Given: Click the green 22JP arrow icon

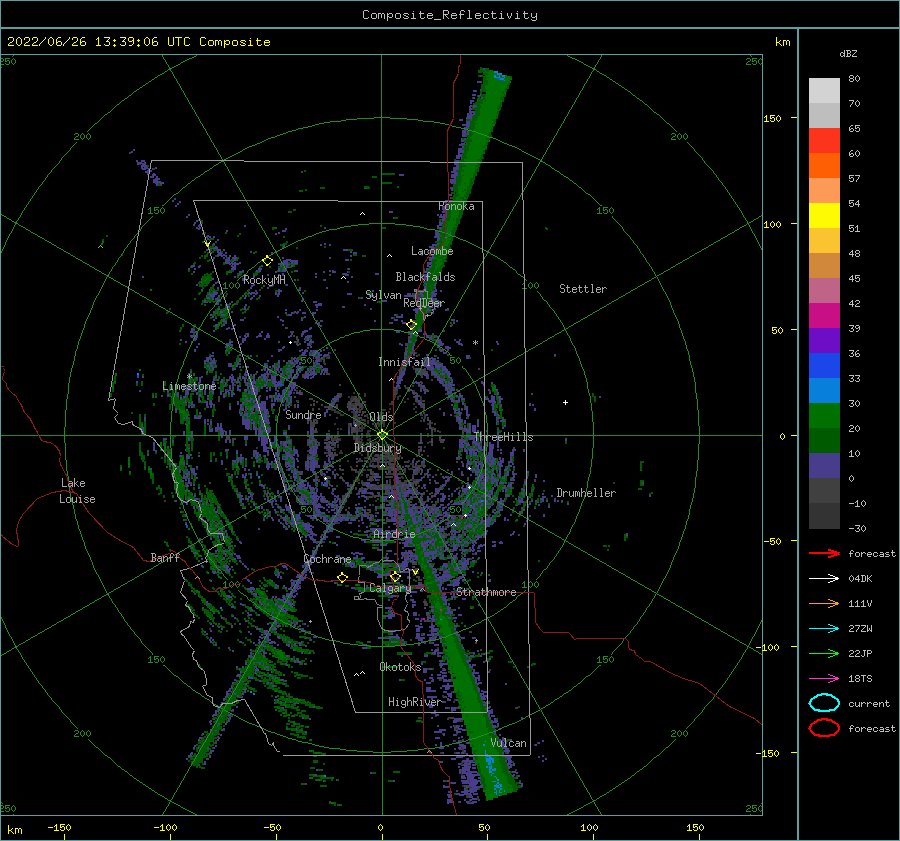Looking at the screenshot, I should [x=824, y=653].
